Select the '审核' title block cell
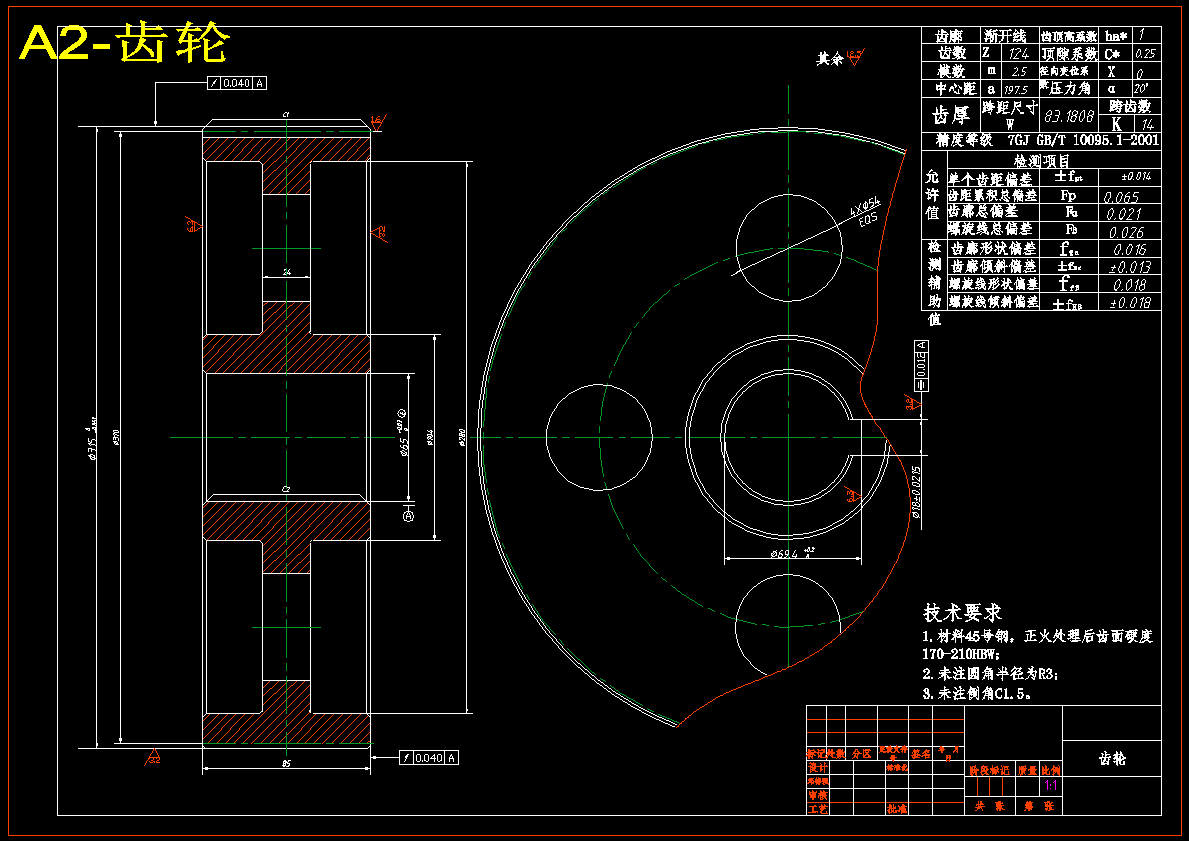Screen dimensions: 1189x841 pyautogui.click(x=817, y=795)
